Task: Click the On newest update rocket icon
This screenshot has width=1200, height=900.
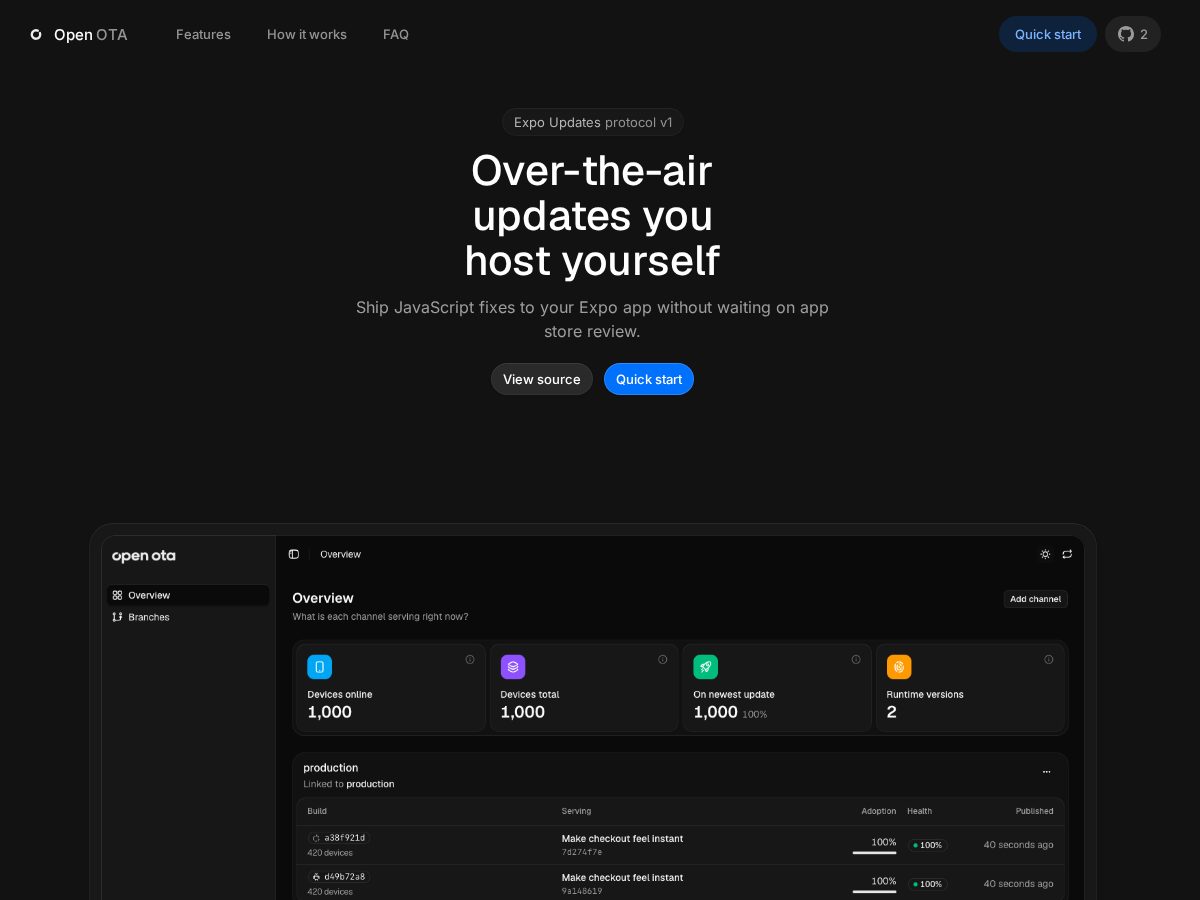Action: pos(706,667)
